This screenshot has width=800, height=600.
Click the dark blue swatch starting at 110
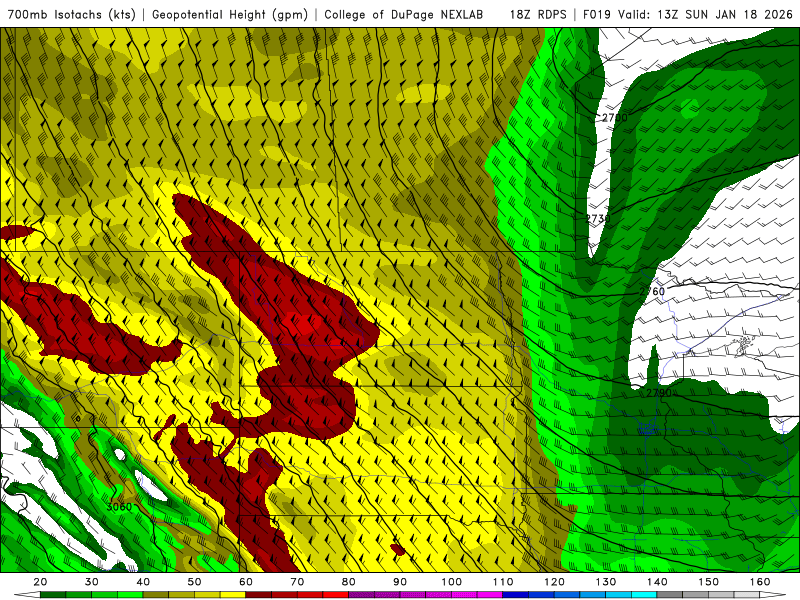[515, 595]
